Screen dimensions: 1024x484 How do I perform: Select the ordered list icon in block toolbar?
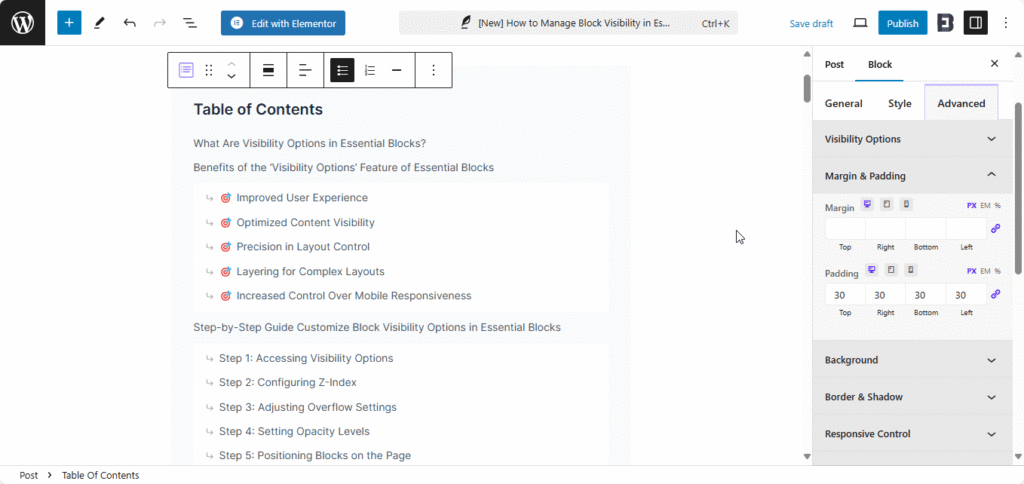[x=370, y=70]
